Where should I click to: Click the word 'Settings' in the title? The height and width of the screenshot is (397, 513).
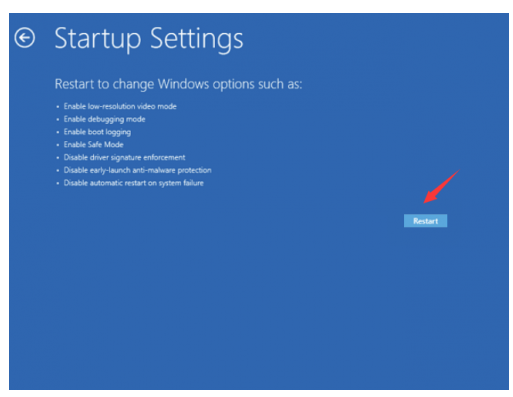pos(197,39)
